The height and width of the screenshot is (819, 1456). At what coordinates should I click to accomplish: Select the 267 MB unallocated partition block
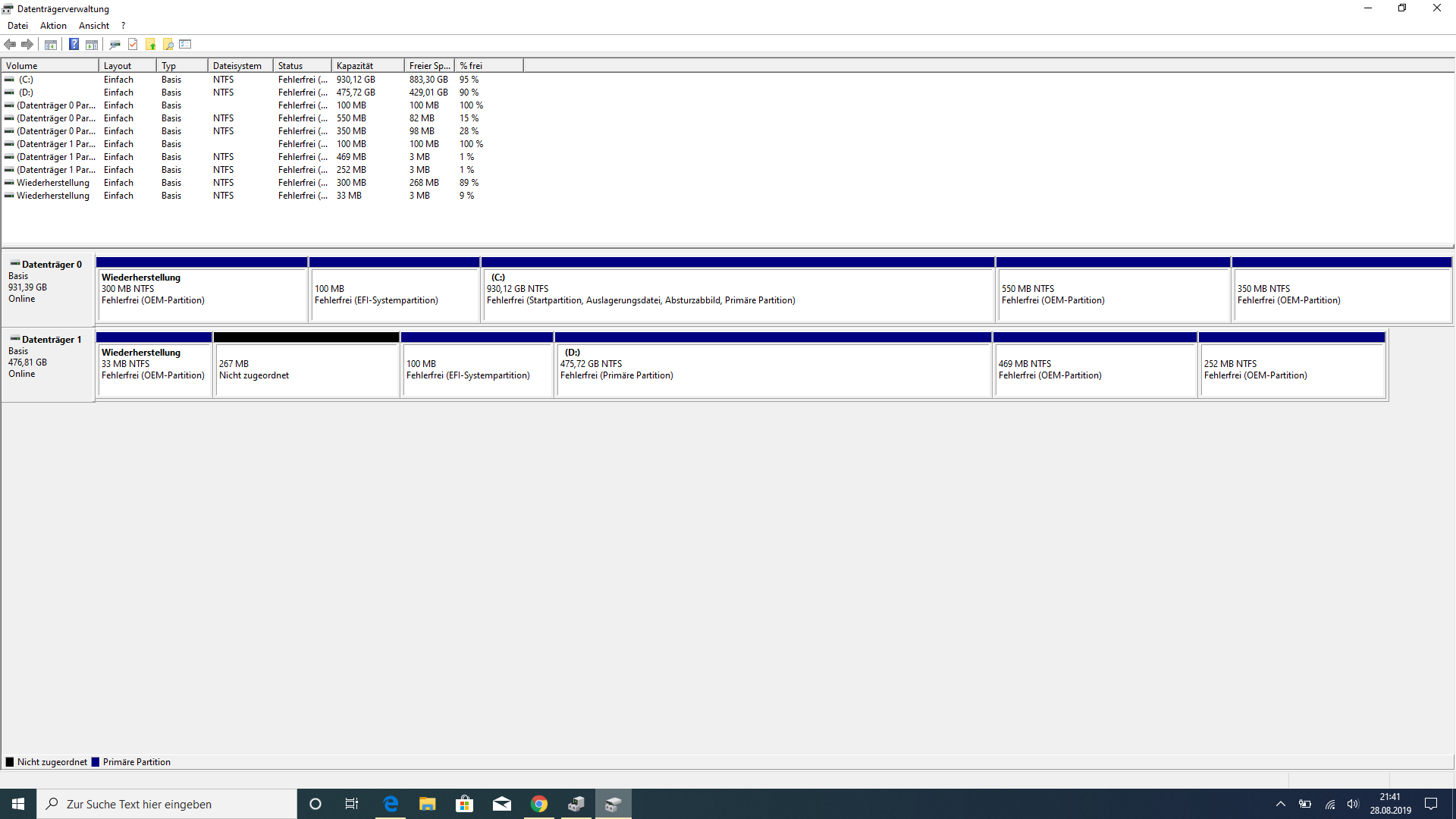pos(306,369)
